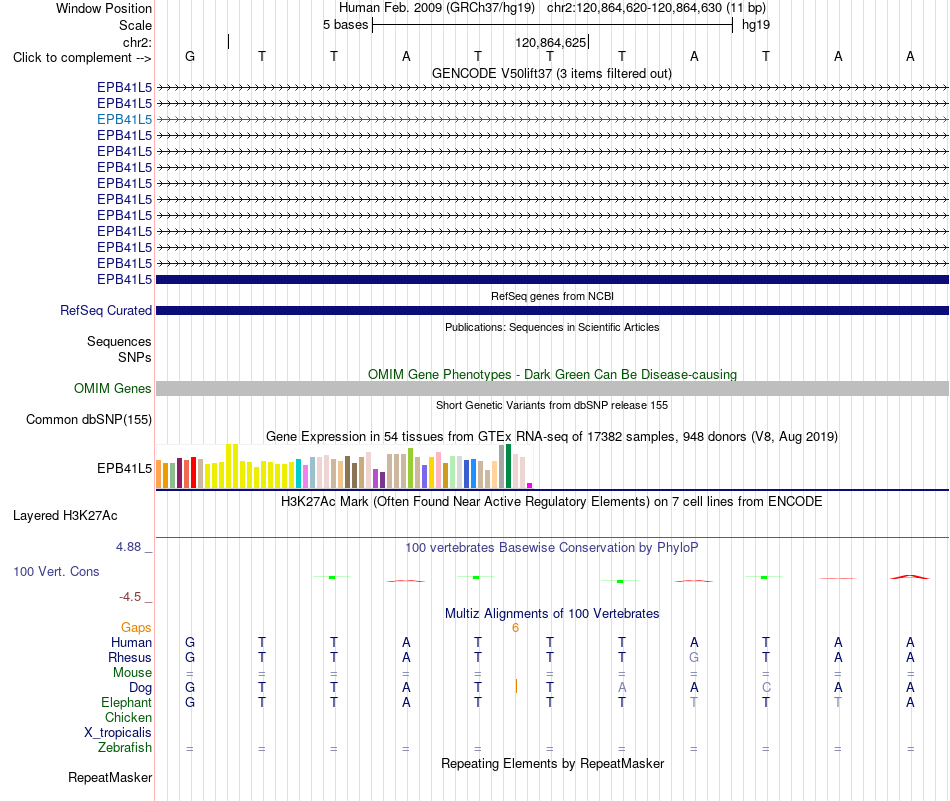Click the bright red bar in GTEx chart
The height and width of the screenshot is (801, 950).
(x=193, y=473)
